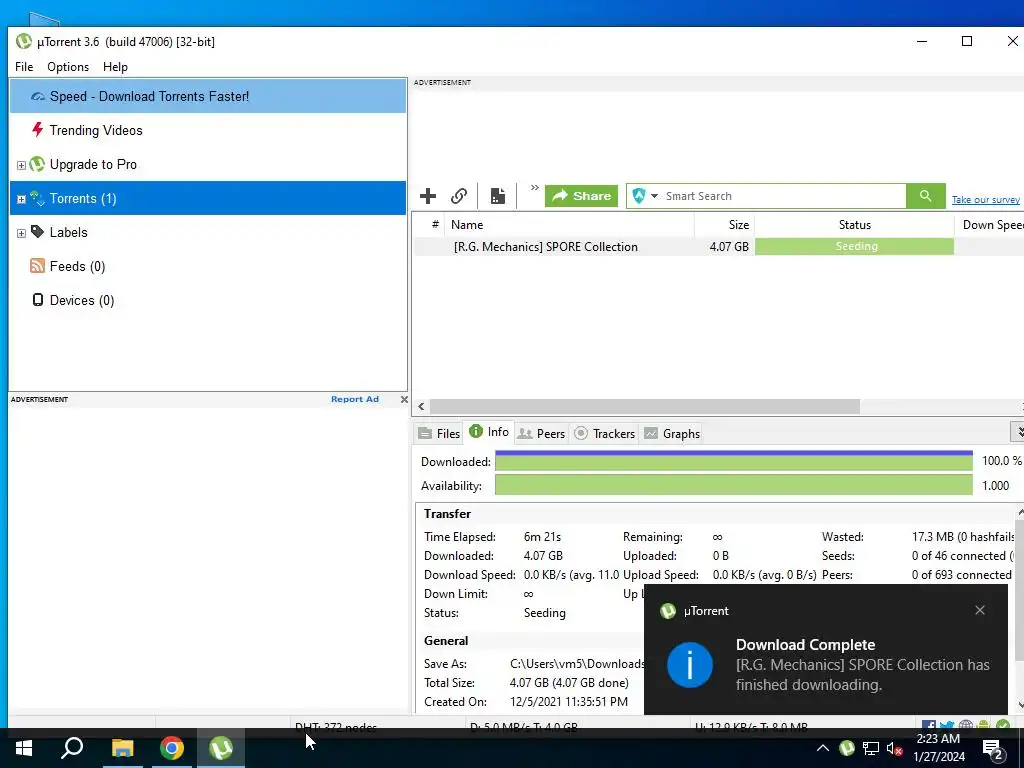Click the muted volume tray icon

(x=894, y=749)
